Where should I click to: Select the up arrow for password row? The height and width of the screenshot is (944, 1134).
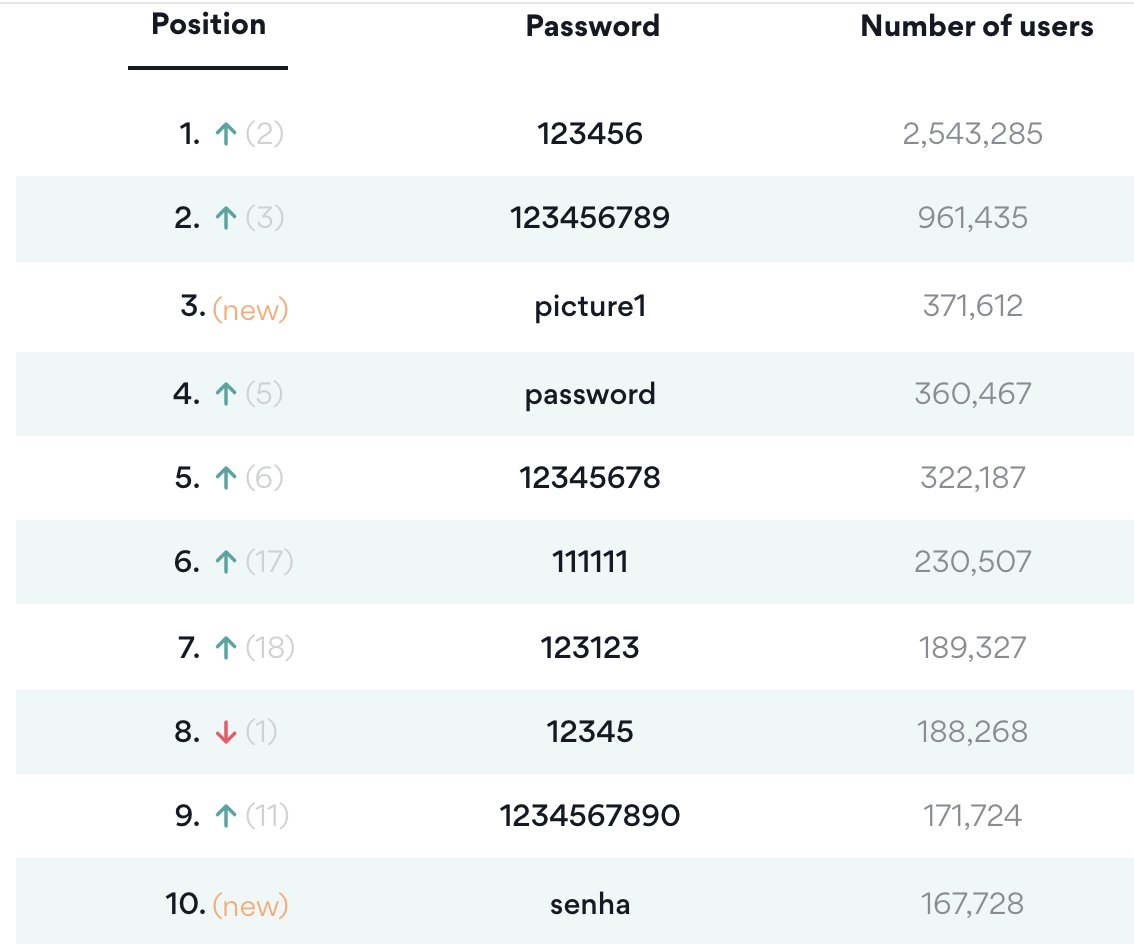[x=226, y=394]
